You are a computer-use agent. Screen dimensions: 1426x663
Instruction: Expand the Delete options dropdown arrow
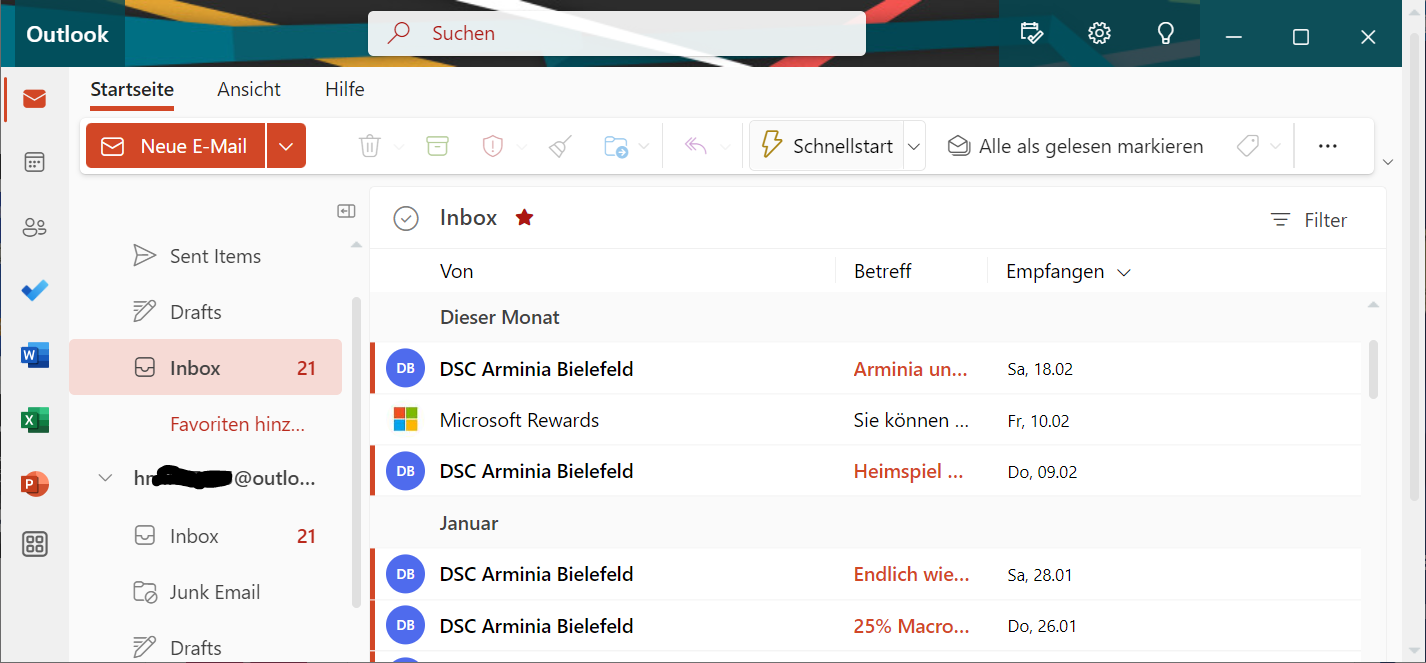(399, 147)
